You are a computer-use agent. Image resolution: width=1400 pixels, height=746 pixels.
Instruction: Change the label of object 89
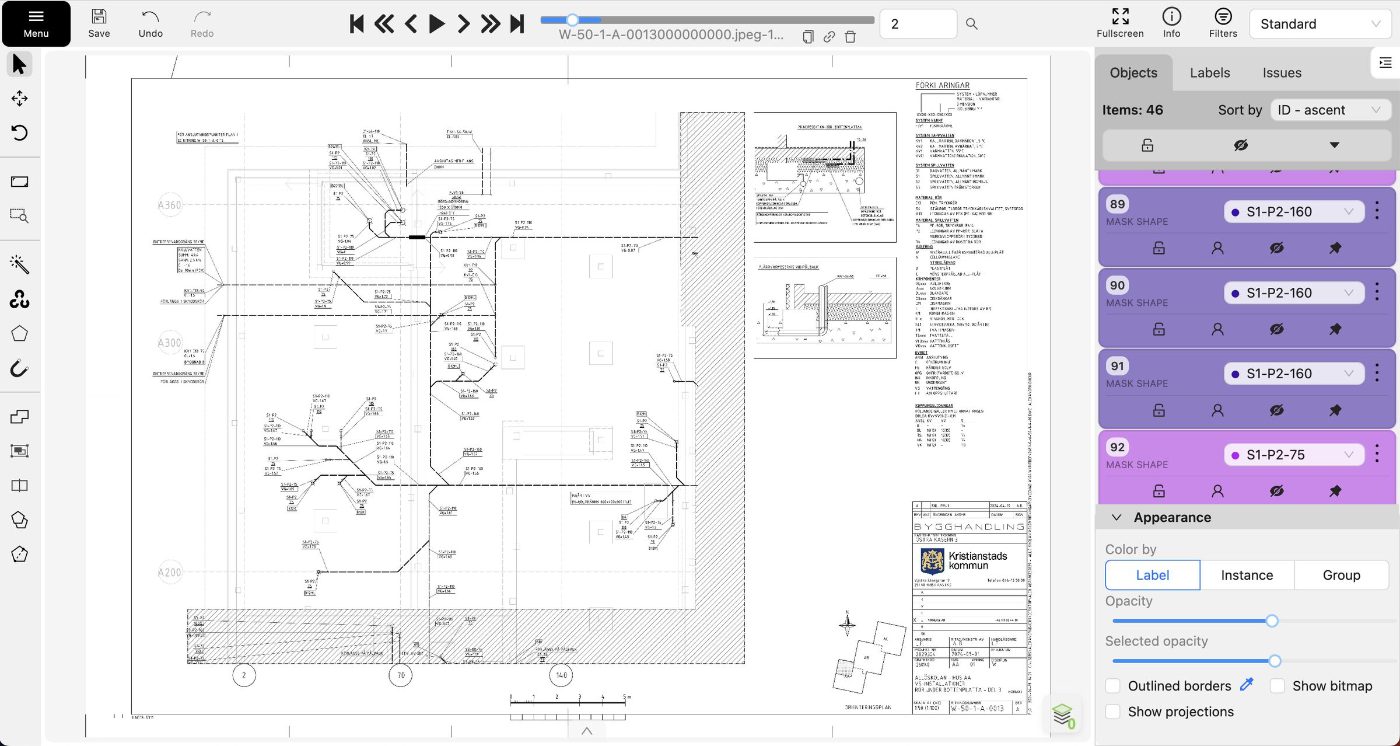[x=1294, y=212]
